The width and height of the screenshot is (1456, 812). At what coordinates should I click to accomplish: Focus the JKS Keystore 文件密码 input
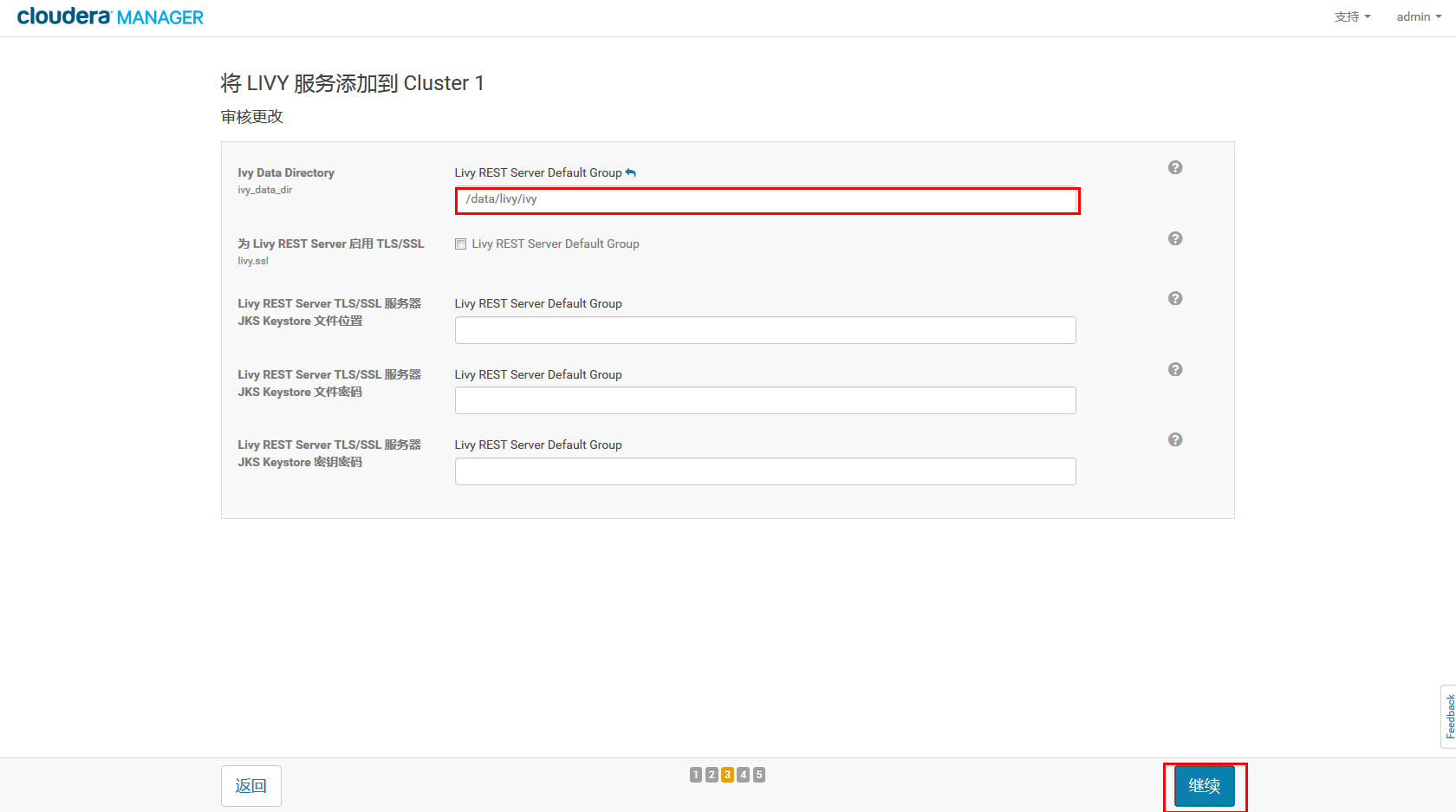765,400
